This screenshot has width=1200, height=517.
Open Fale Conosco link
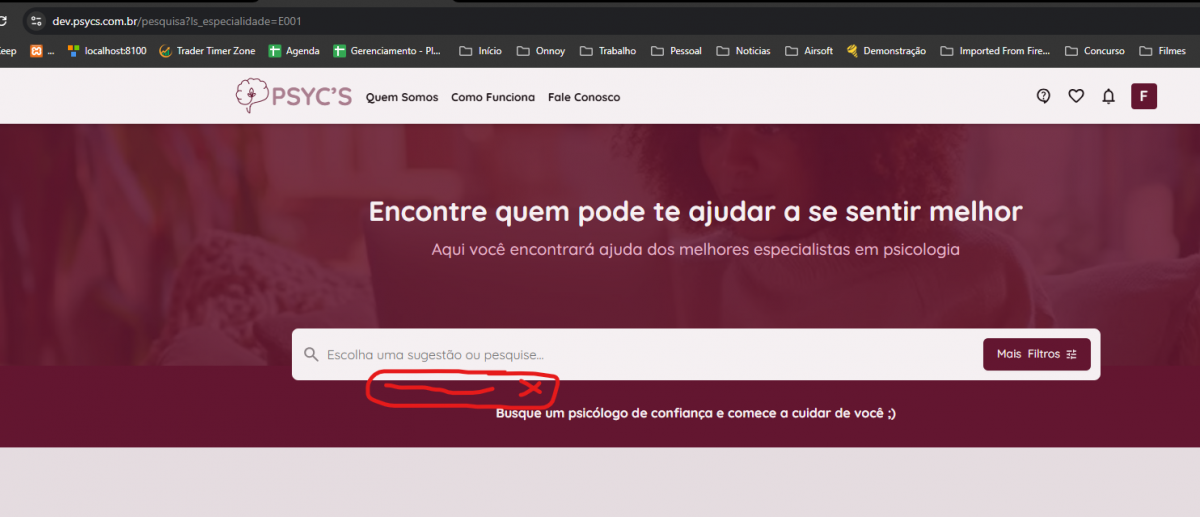tap(584, 97)
